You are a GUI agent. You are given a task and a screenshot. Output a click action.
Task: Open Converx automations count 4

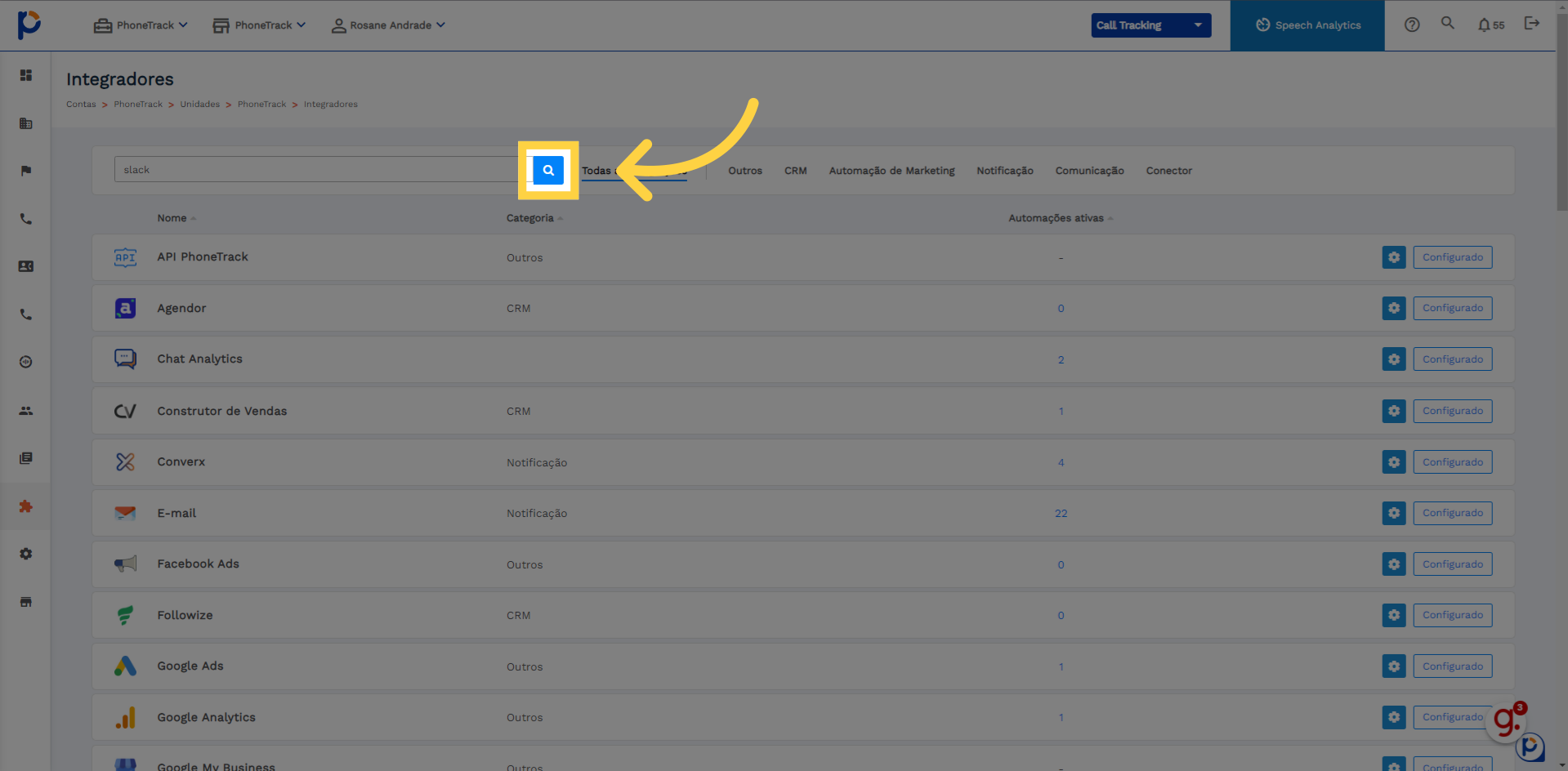click(1061, 462)
